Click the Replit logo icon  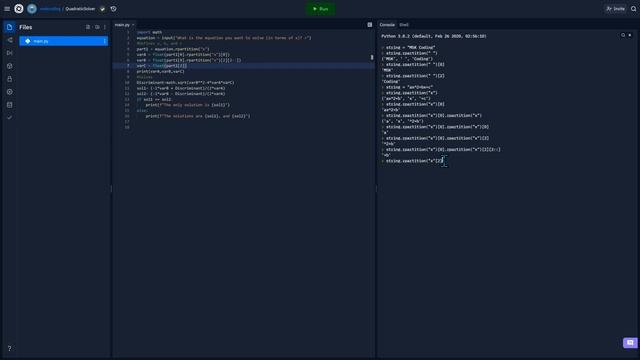click(19, 9)
